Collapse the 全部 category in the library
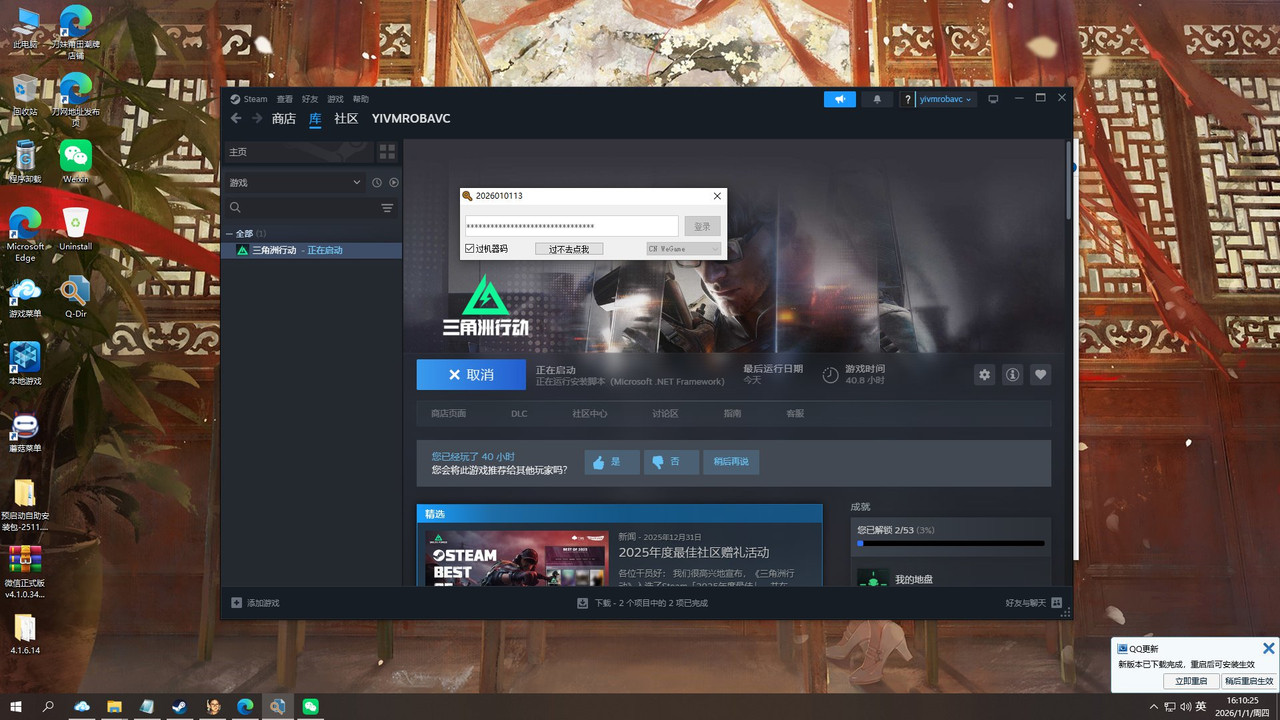Image resolution: width=1280 pixels, height=720 pixels. pos(229,233)
